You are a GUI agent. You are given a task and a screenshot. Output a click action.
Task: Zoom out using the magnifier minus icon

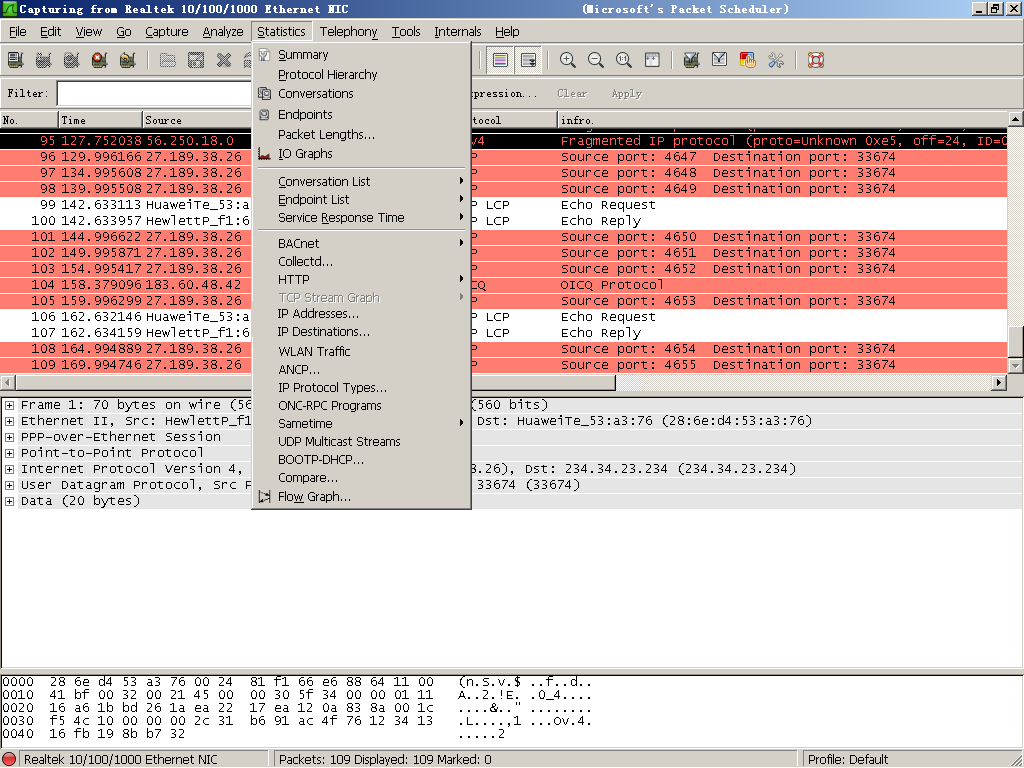tap(596, 60)
